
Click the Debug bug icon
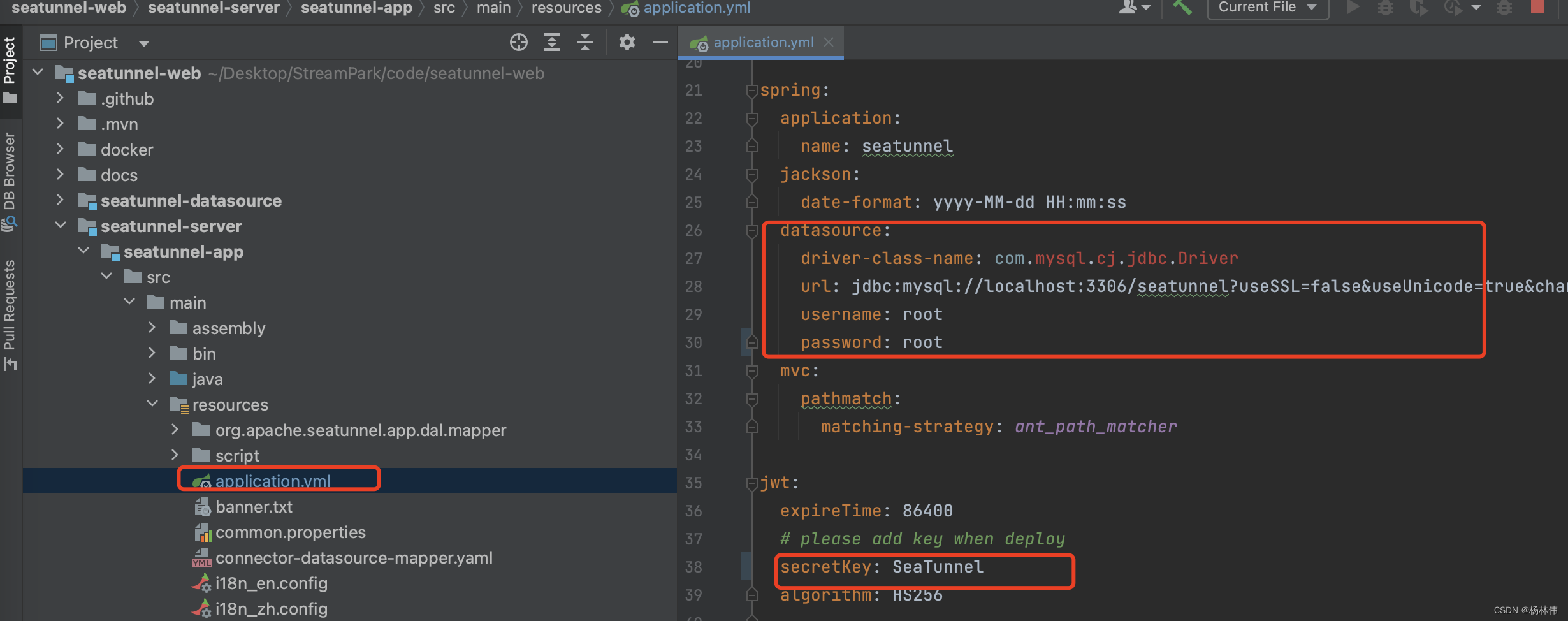tap(1385, 8)
